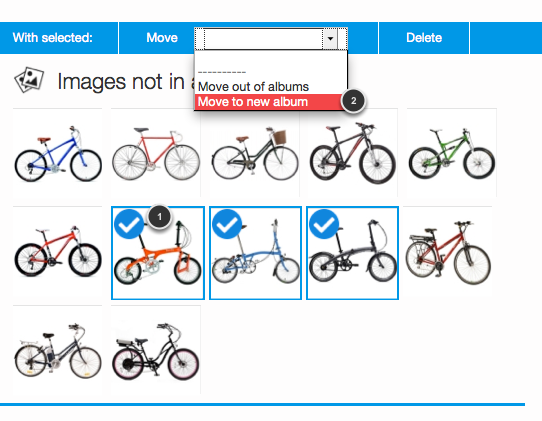Click inside the Move combo box field
This screenshot has width=542, height=421.
click(264, 38)
